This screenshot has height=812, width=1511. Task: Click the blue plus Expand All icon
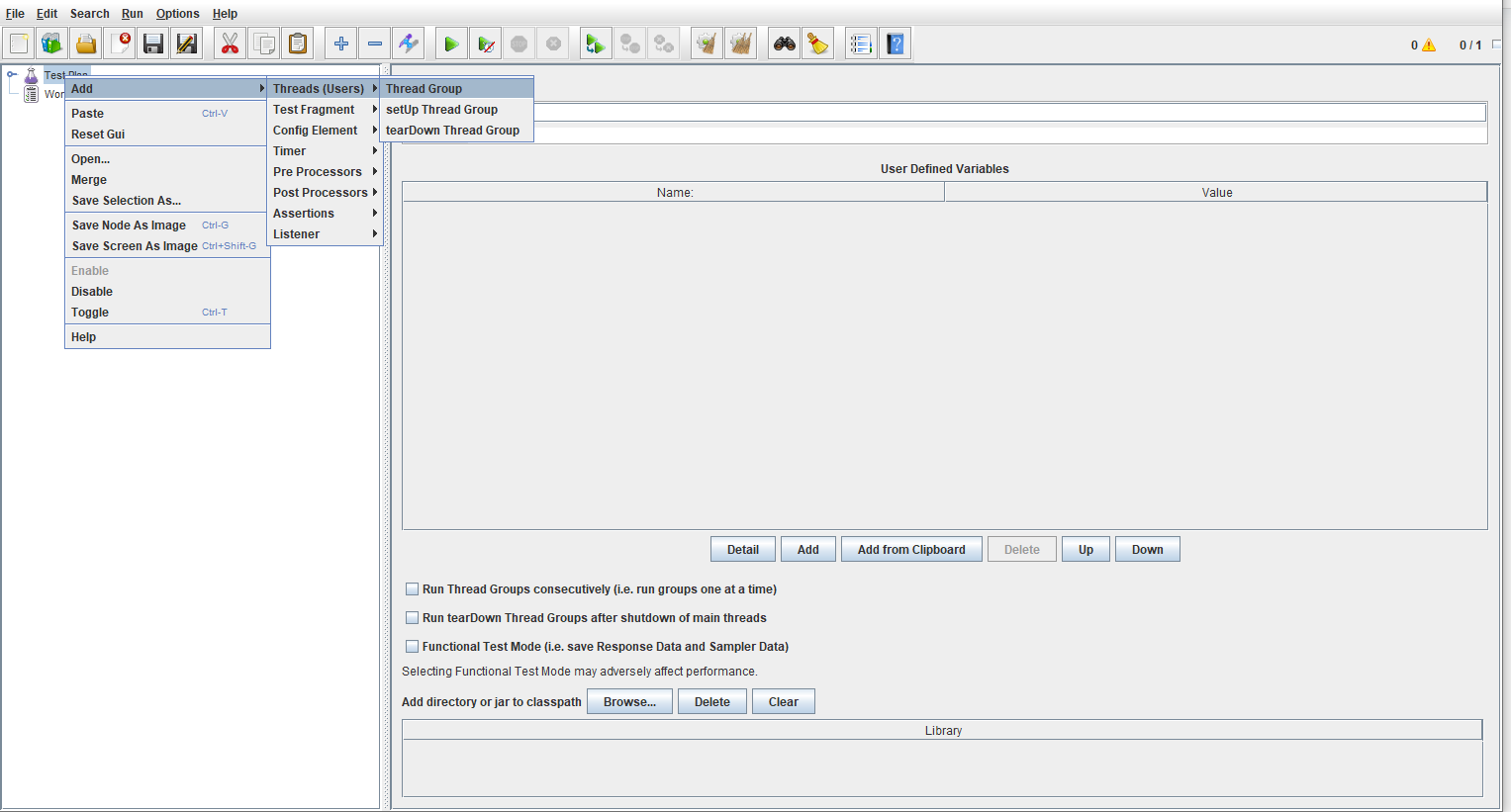click(340, 44)
